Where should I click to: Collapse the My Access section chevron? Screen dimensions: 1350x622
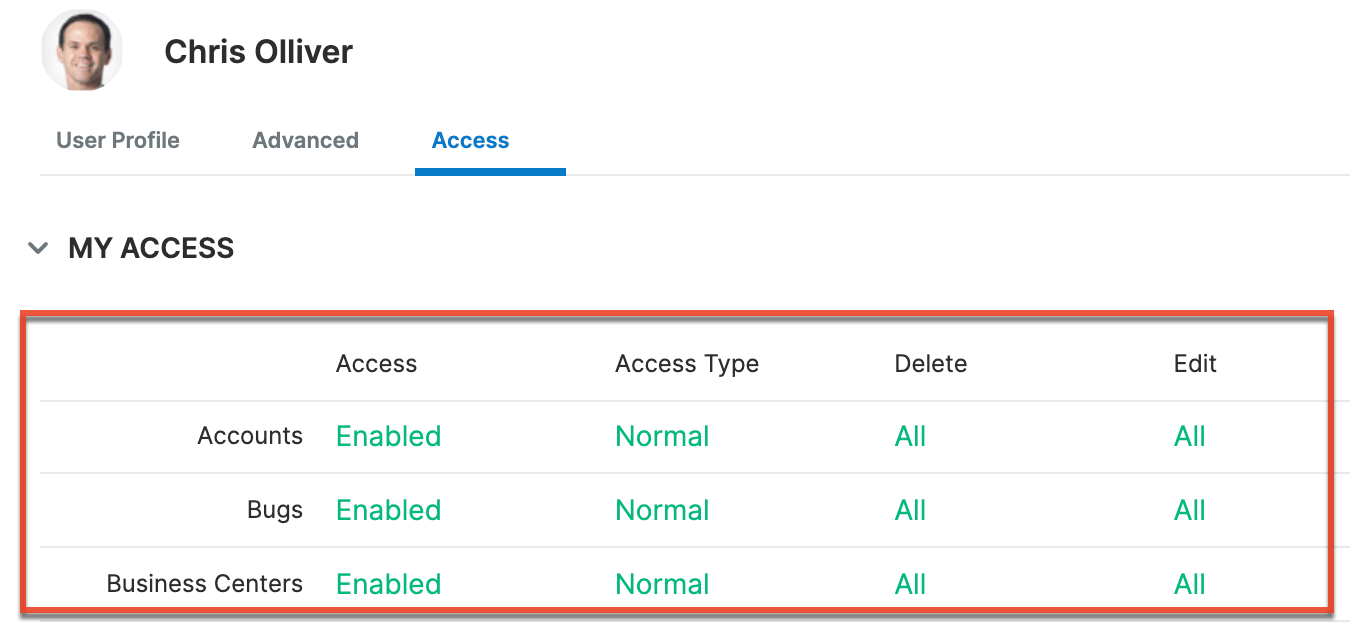[x=38, y=248]
